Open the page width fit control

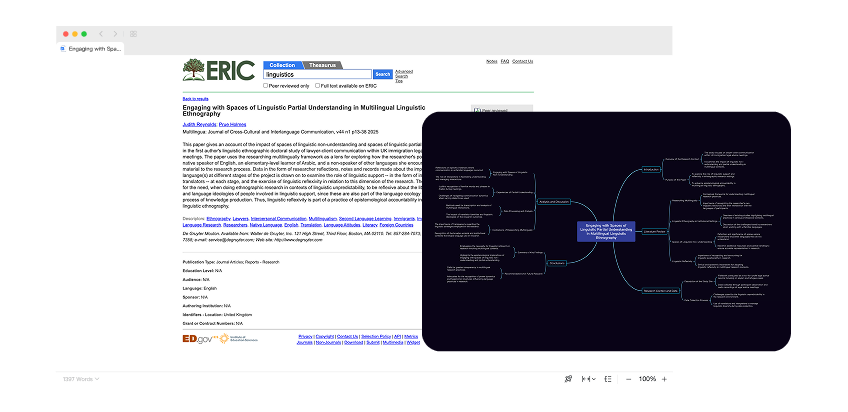(588, 379)
